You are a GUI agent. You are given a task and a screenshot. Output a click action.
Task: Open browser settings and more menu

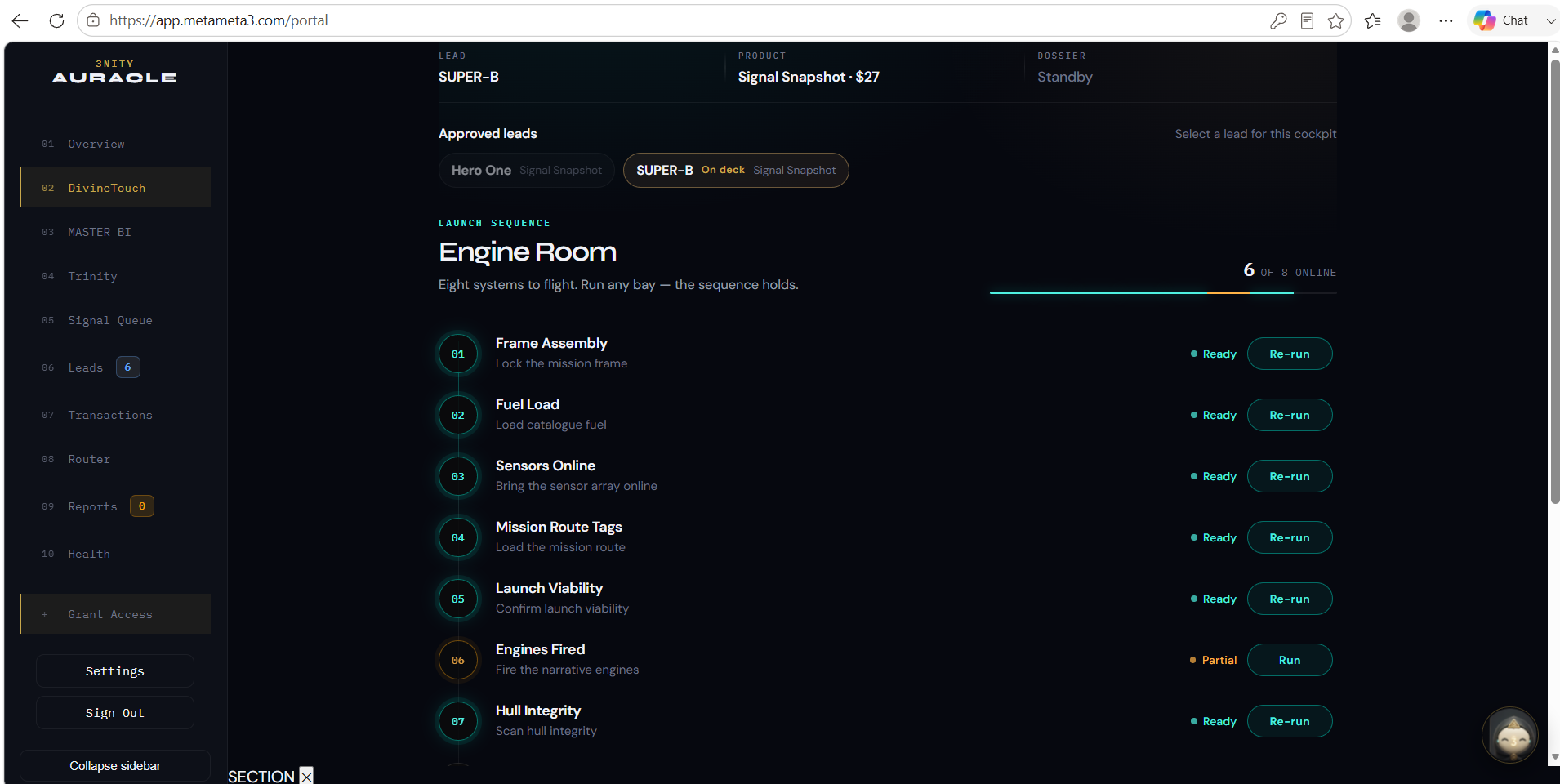[1446, 20]
